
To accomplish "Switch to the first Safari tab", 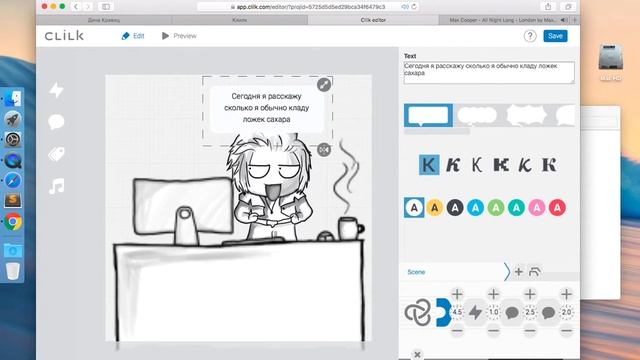I will click(104, 20).
